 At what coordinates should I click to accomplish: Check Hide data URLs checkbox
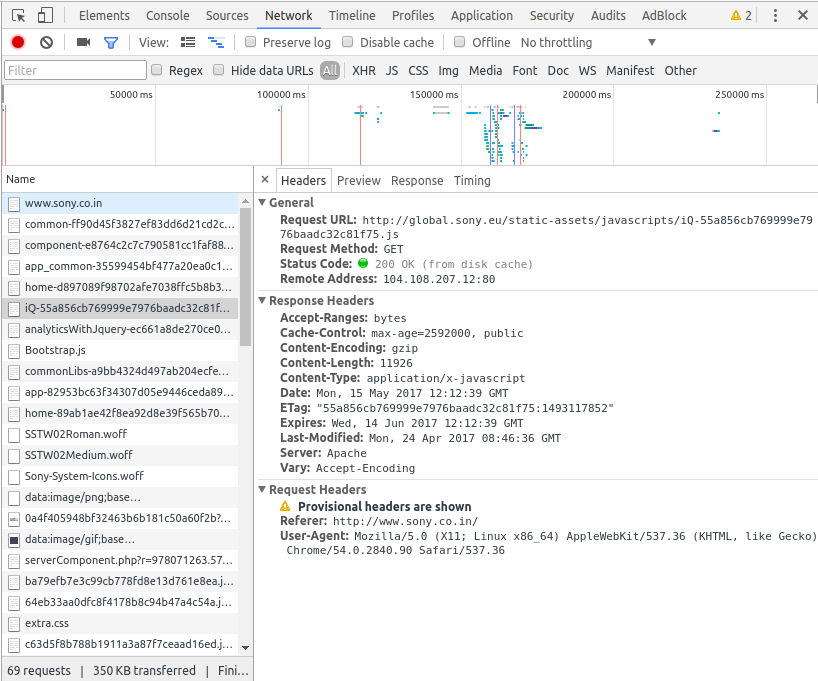[219, 70]
